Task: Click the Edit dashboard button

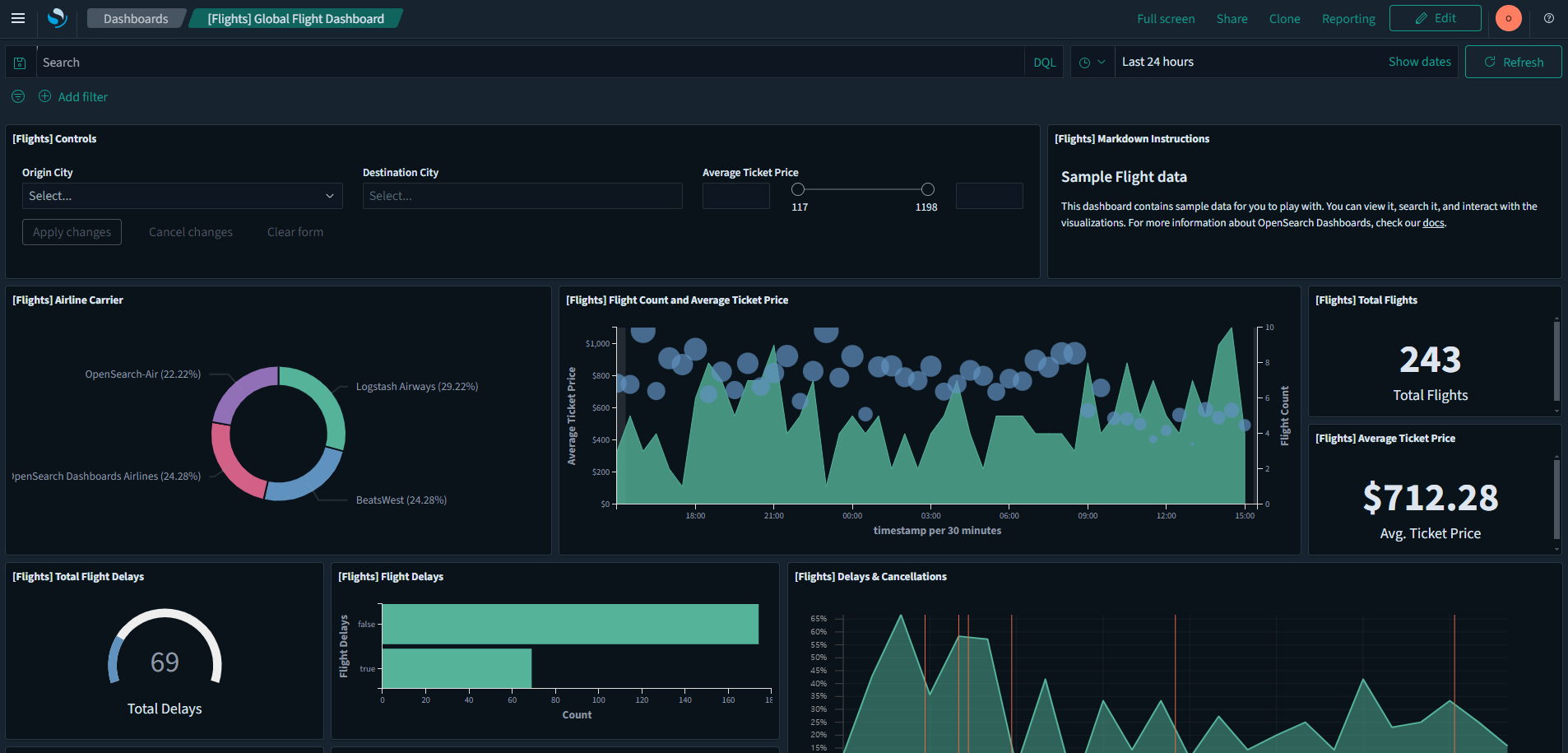Action: point(1436,18)
